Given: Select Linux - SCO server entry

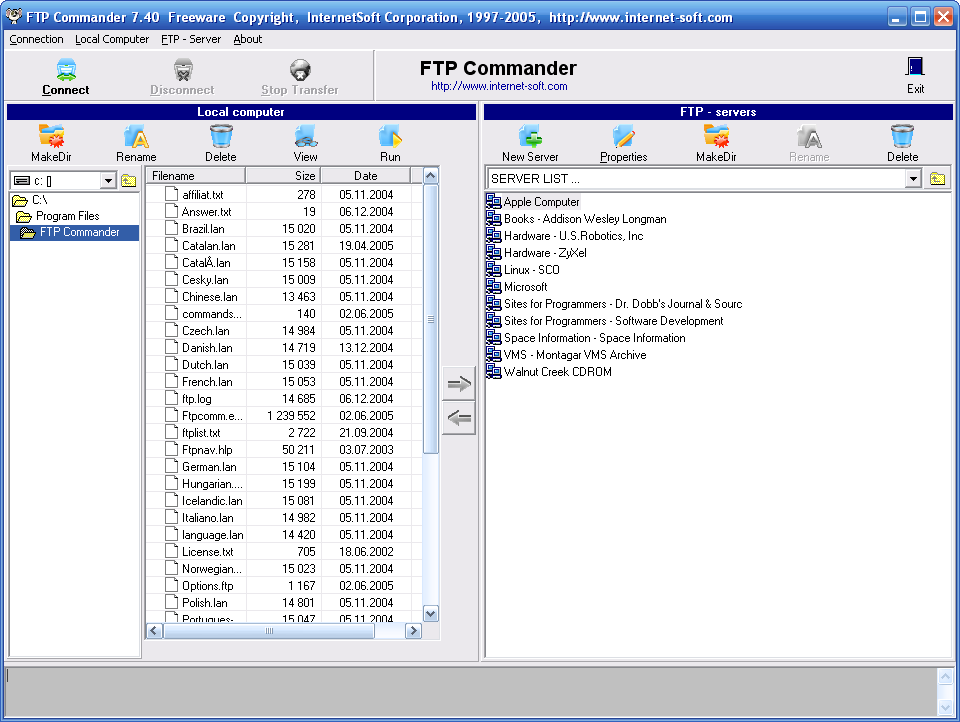Looking at the screenshot, I should [x=523, y=269].
